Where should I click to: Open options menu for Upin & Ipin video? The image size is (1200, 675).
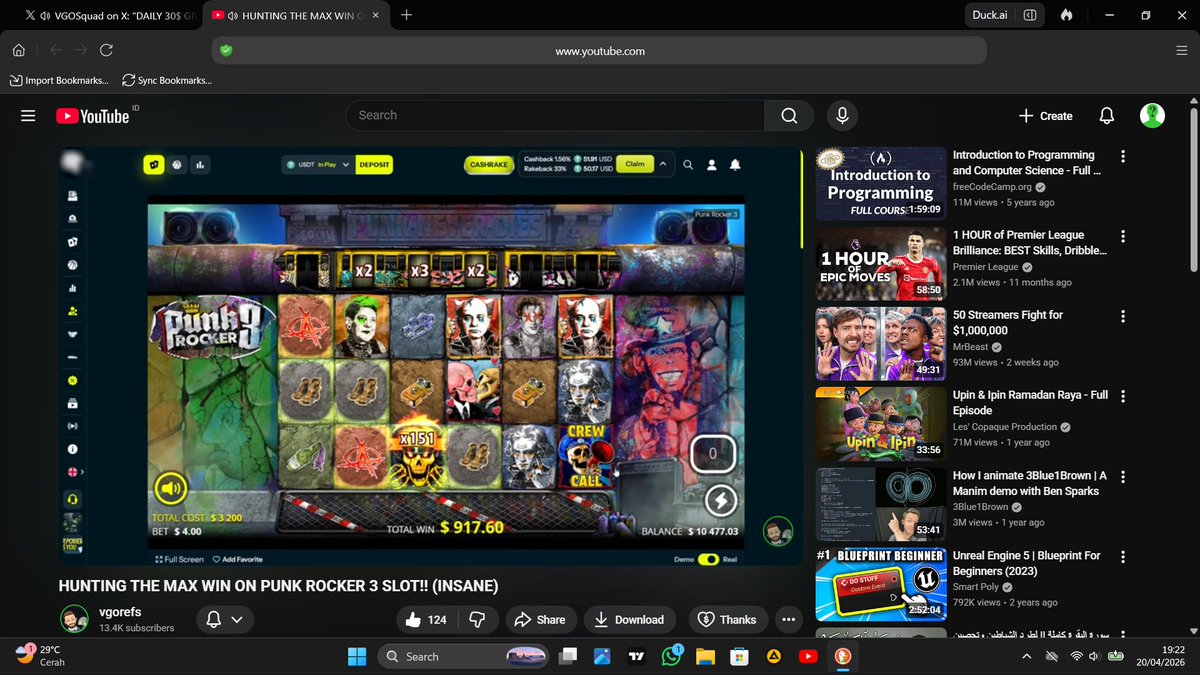pos(1123,396)
